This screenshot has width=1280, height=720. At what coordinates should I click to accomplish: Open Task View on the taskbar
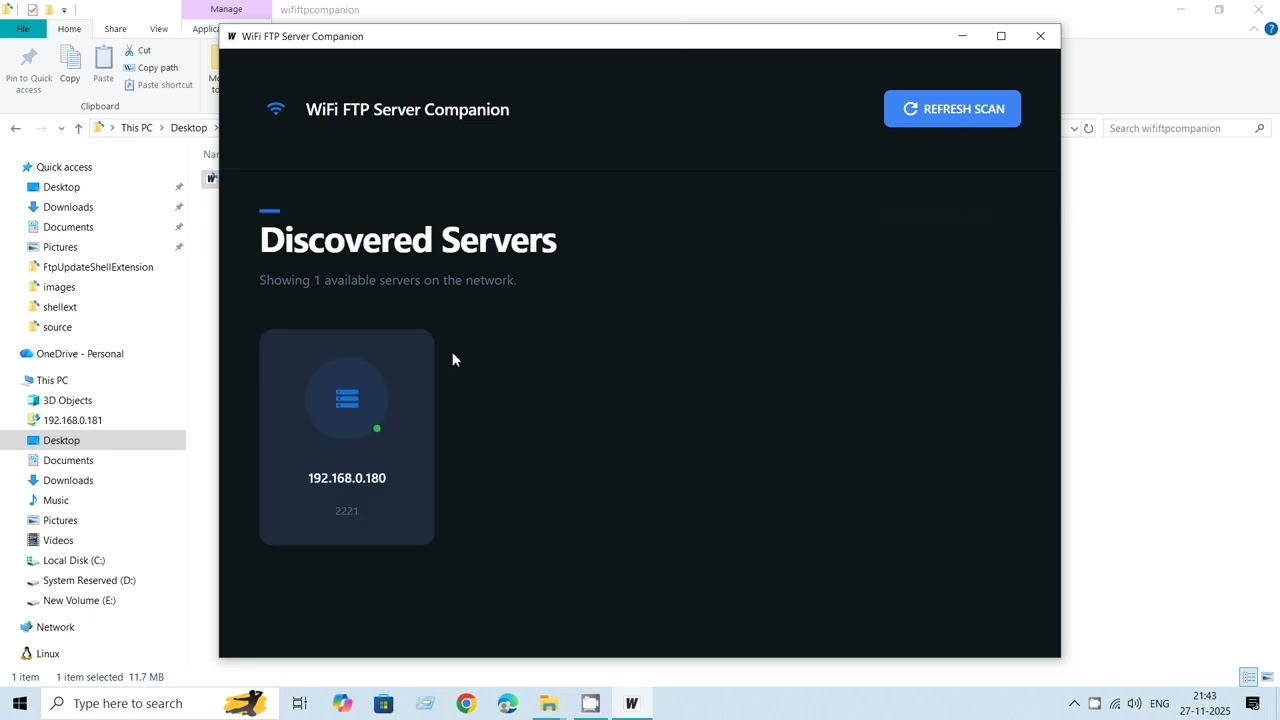click(x=299, y=703)
